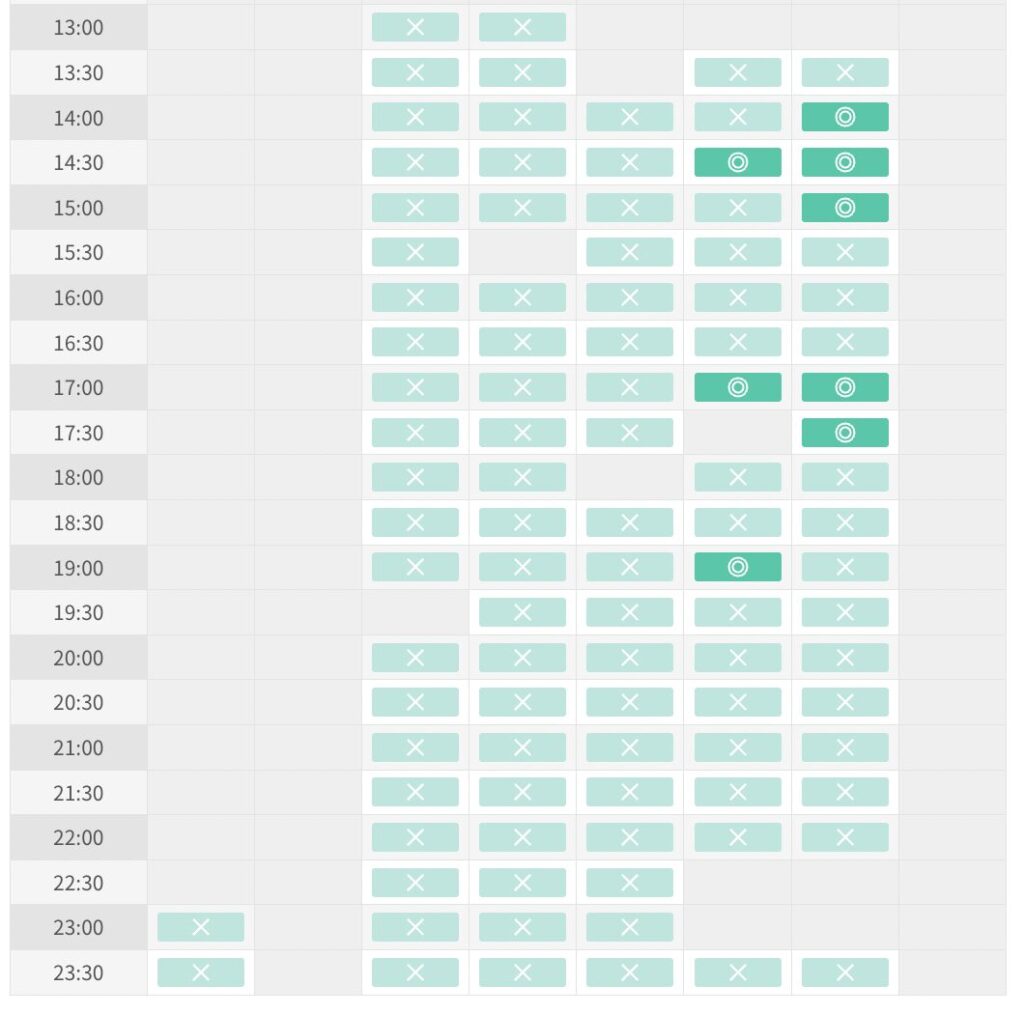Click the leftmost × slot at 23:30
The height and width of the screenshot is (1014, 1024).
click(x=200, y=973)
